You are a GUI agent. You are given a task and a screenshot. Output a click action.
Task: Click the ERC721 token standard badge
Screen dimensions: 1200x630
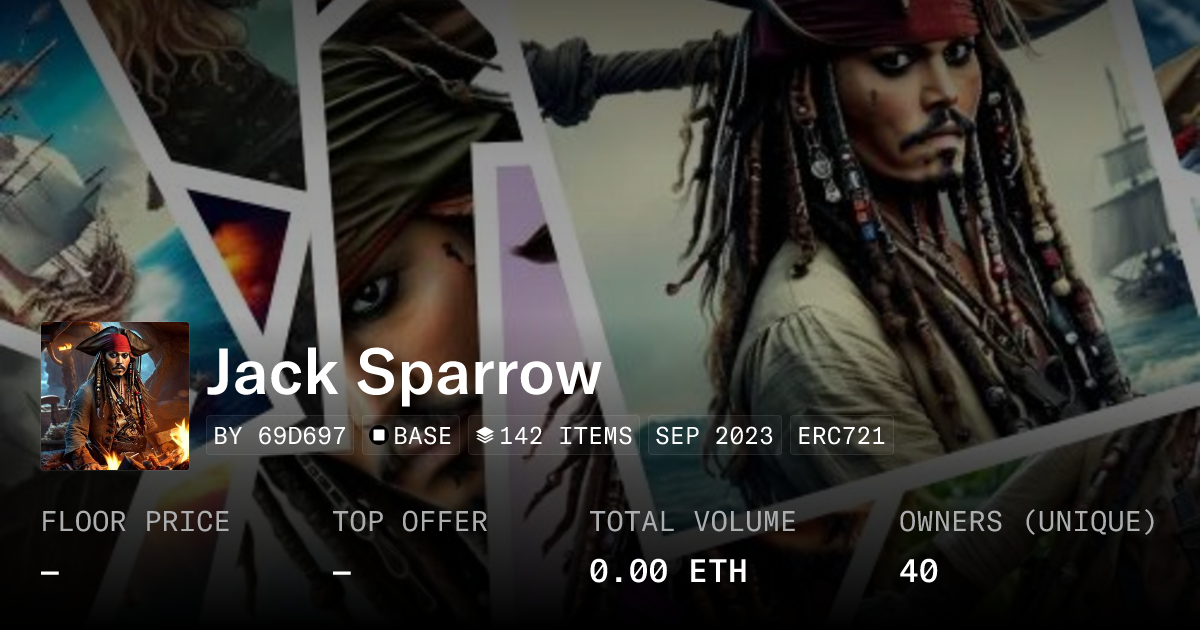tap(841, 436)
